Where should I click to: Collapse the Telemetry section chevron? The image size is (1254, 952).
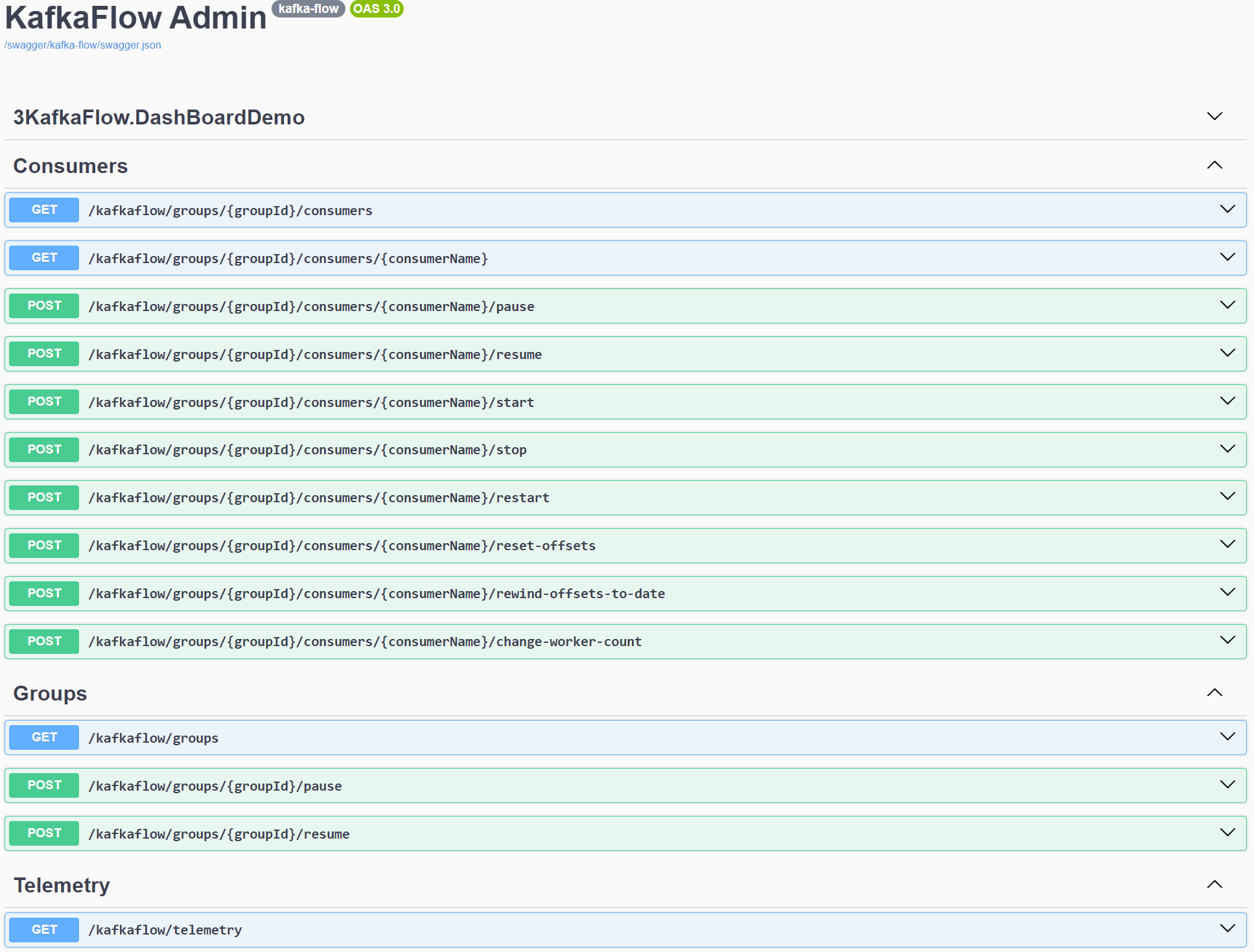tap(1214, 885)
